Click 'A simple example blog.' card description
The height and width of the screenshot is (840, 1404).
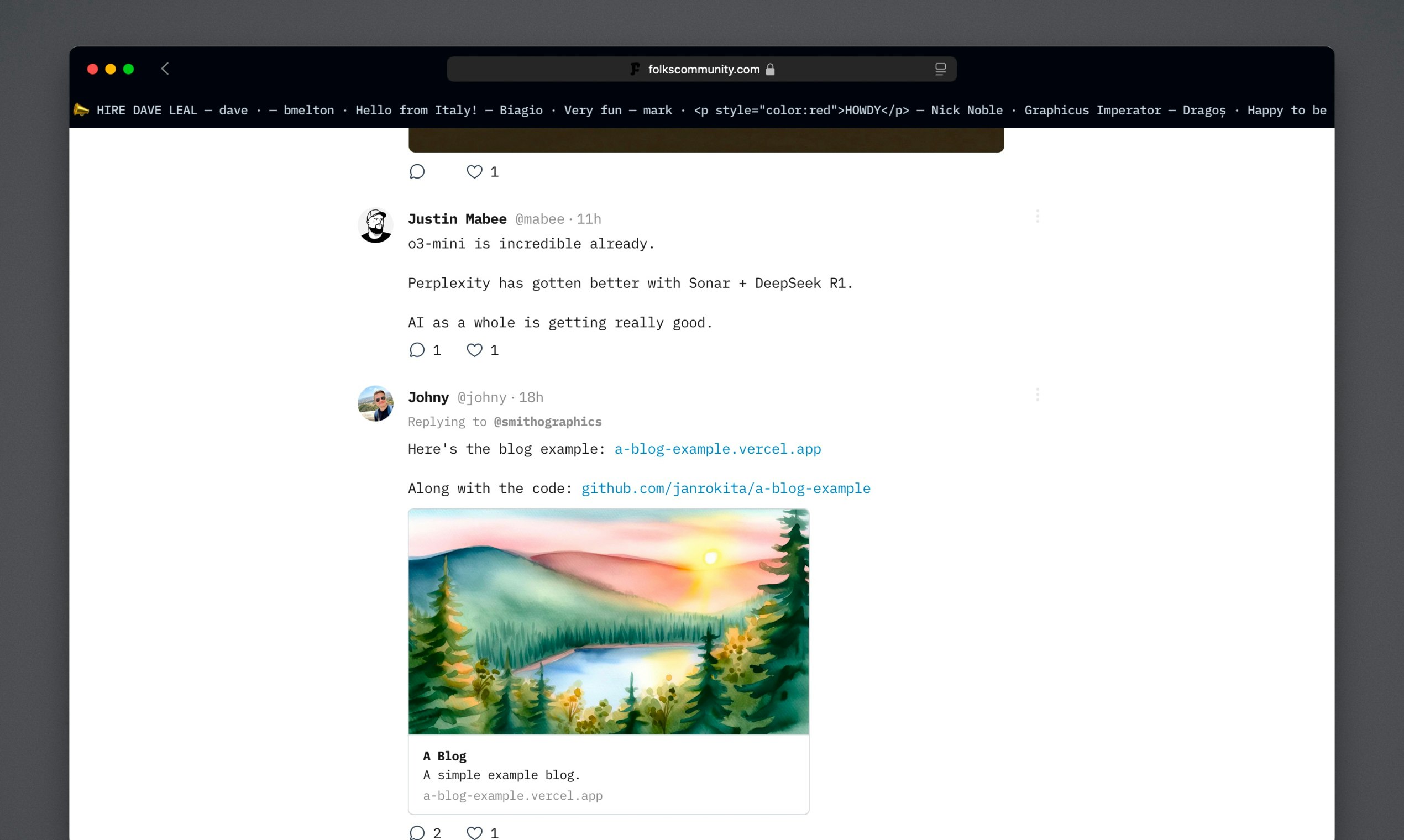501,775
